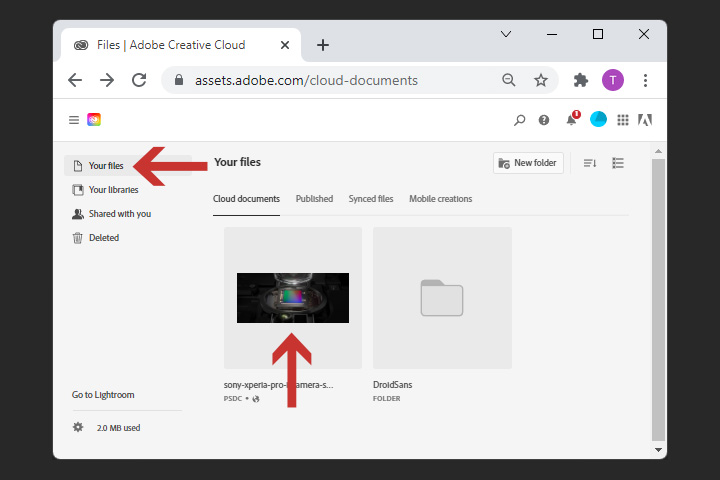Click the Creative Cloud logo icon
Image resolution: width=720 pixels, height=480 pixels.
pyautogui.click(x=94, y=120)
